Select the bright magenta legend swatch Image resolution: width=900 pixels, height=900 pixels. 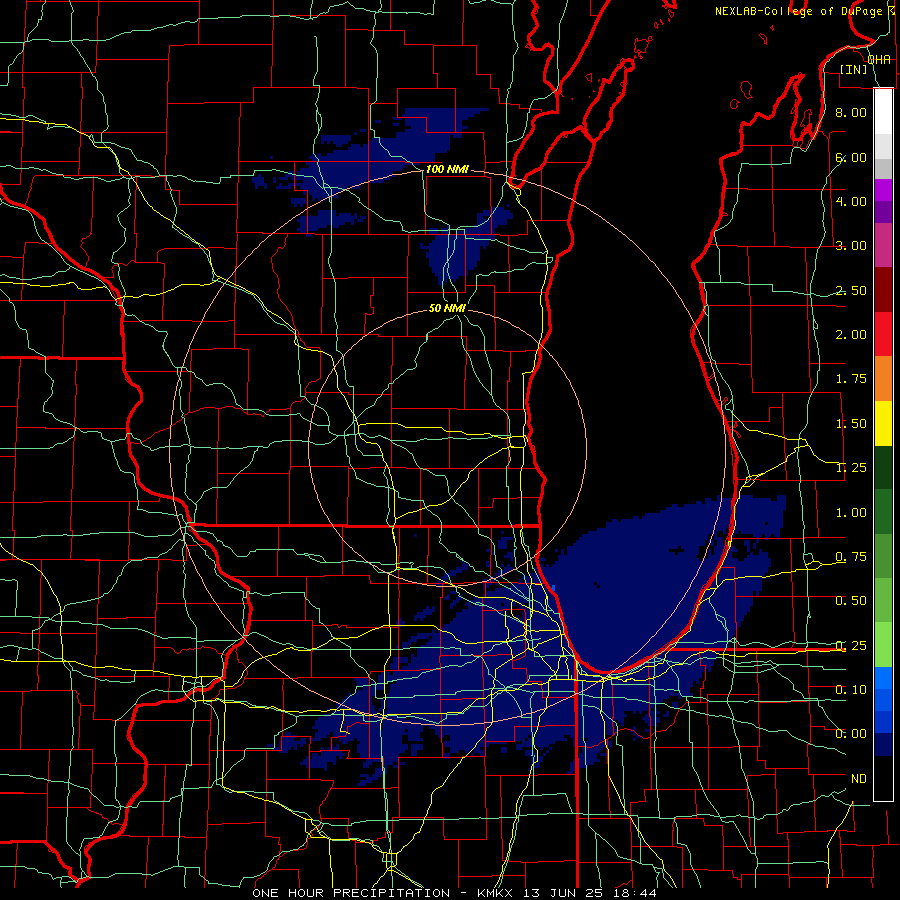pos(883,190)
